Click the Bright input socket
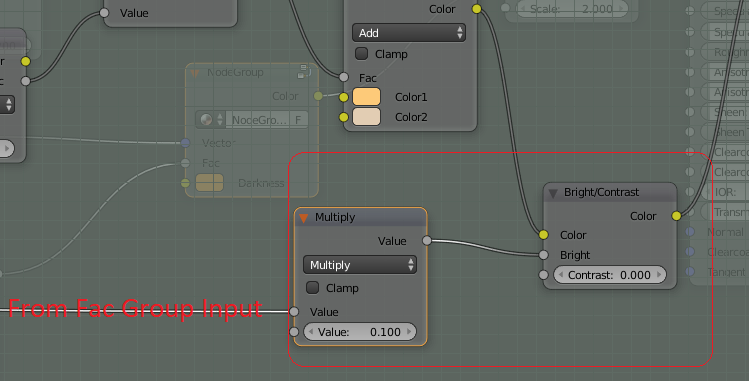Viewport: 749px width, 381px height. (x=544, y=255)
